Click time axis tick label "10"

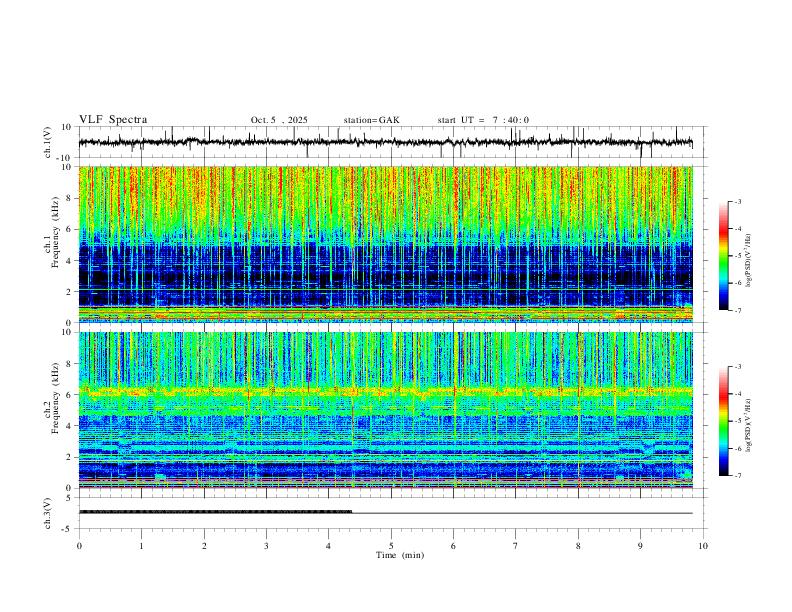[x=703, y=546]
